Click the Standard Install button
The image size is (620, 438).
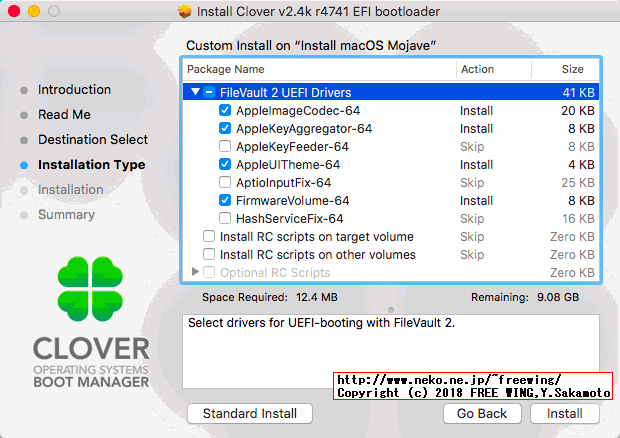click(x=250, y=413)
